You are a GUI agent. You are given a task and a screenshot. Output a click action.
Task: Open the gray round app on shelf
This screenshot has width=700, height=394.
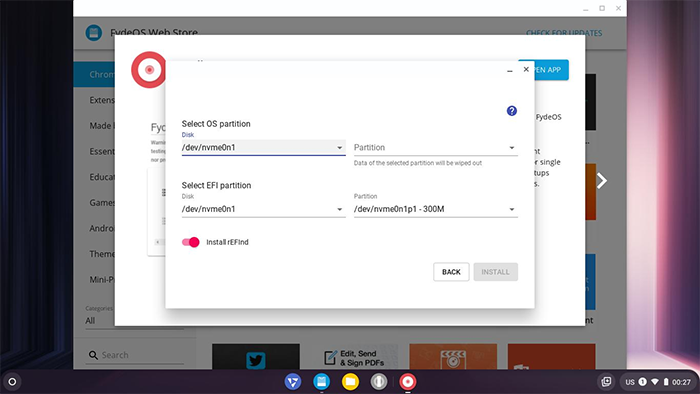(379, 382)
